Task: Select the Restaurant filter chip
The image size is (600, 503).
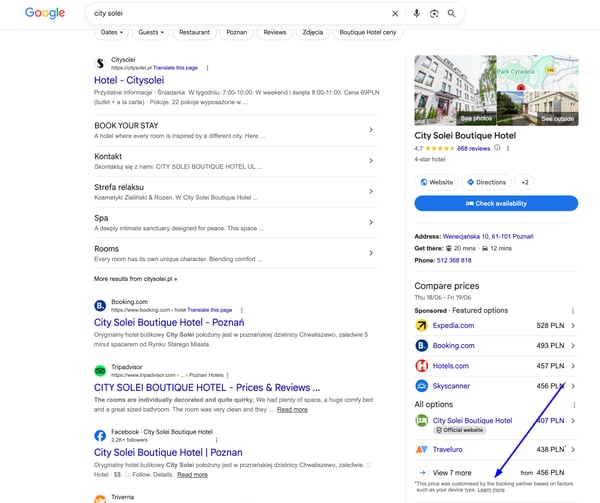Action: (194, 33)
